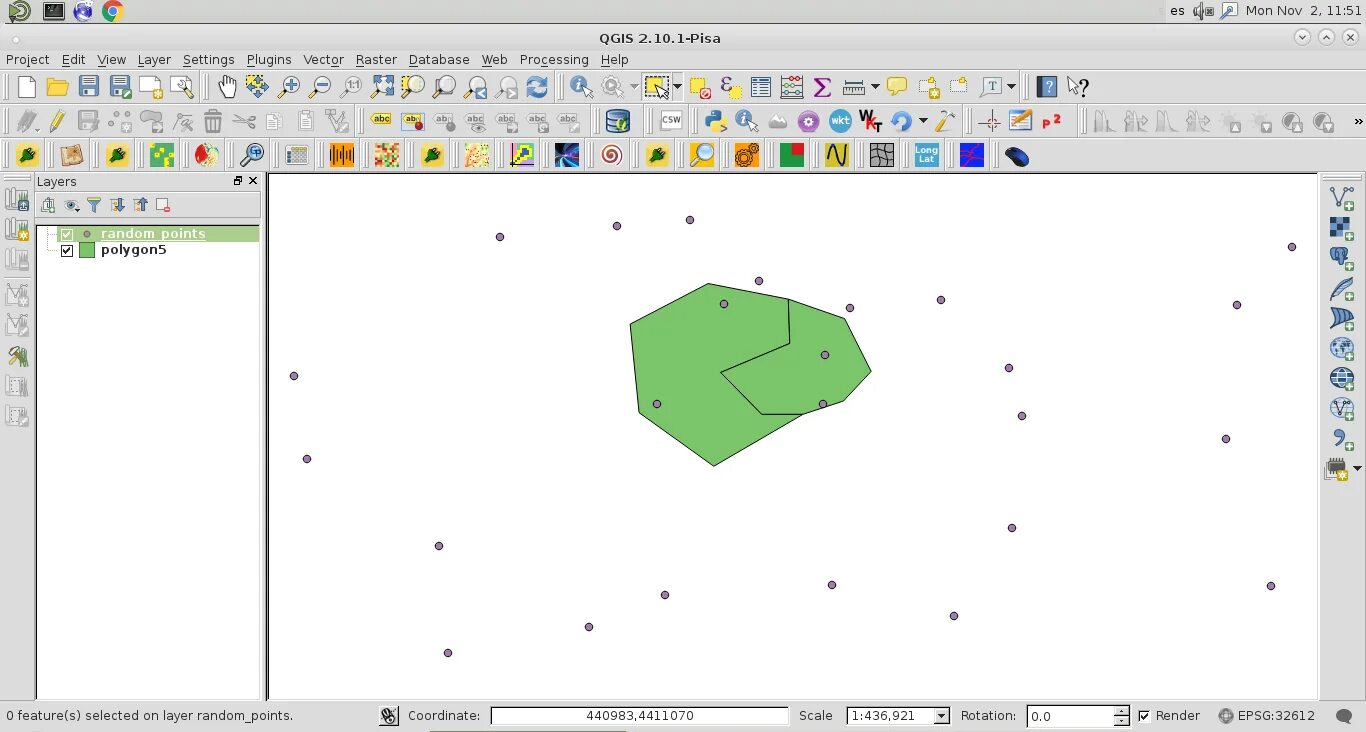Open the CSW metadata search icon
Viewport: 1366px width, 732px height.
[671, 121]
